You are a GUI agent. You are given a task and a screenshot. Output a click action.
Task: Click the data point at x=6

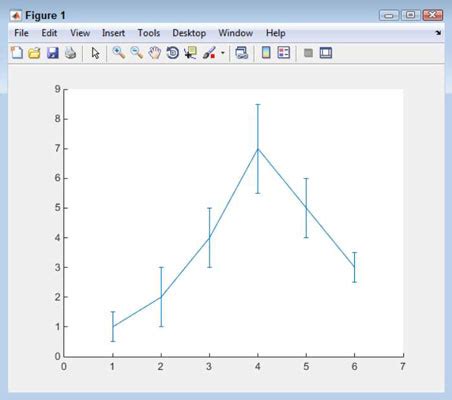tap(354, 267)
